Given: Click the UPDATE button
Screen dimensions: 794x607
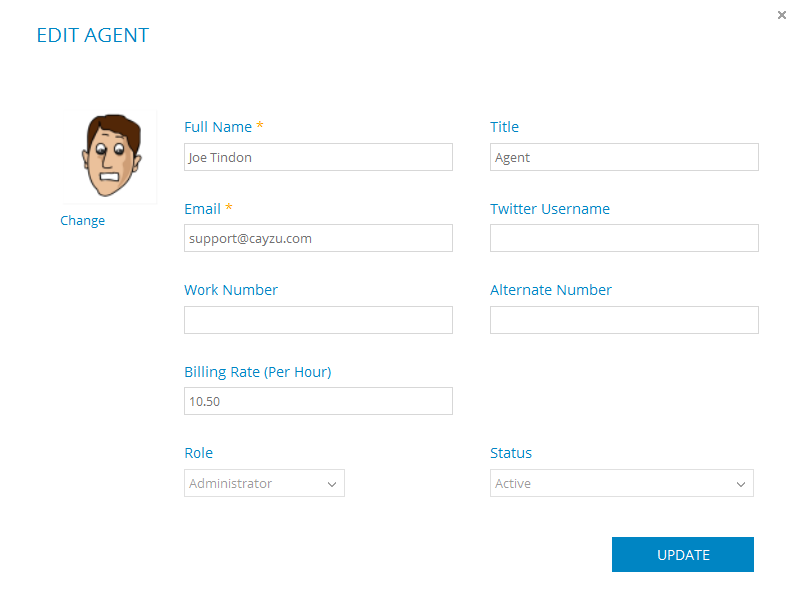Looking at the screenshot, I should [683, 554].
